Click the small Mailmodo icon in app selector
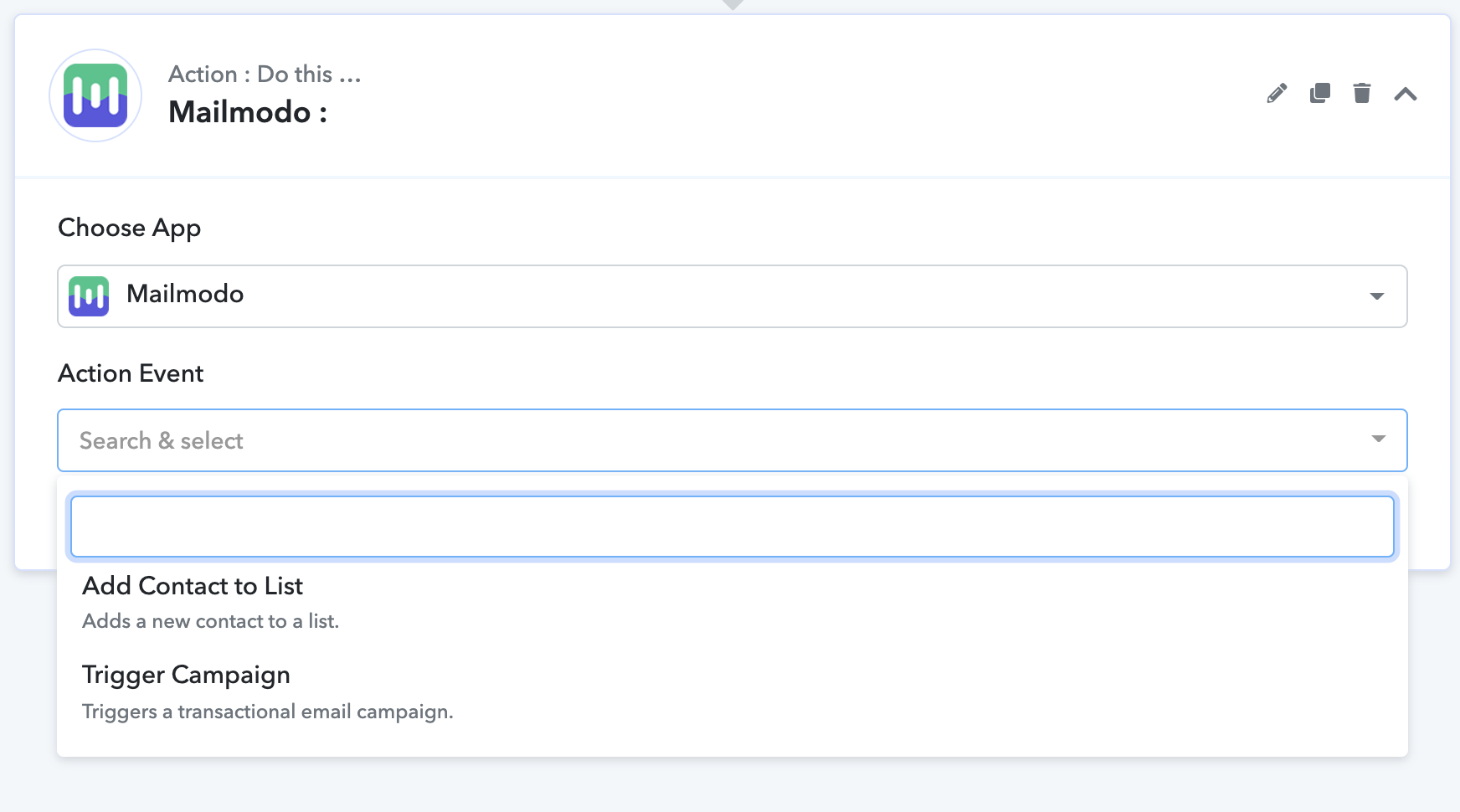The width and height of the screenshot is (1460, 812). [89, 296]
